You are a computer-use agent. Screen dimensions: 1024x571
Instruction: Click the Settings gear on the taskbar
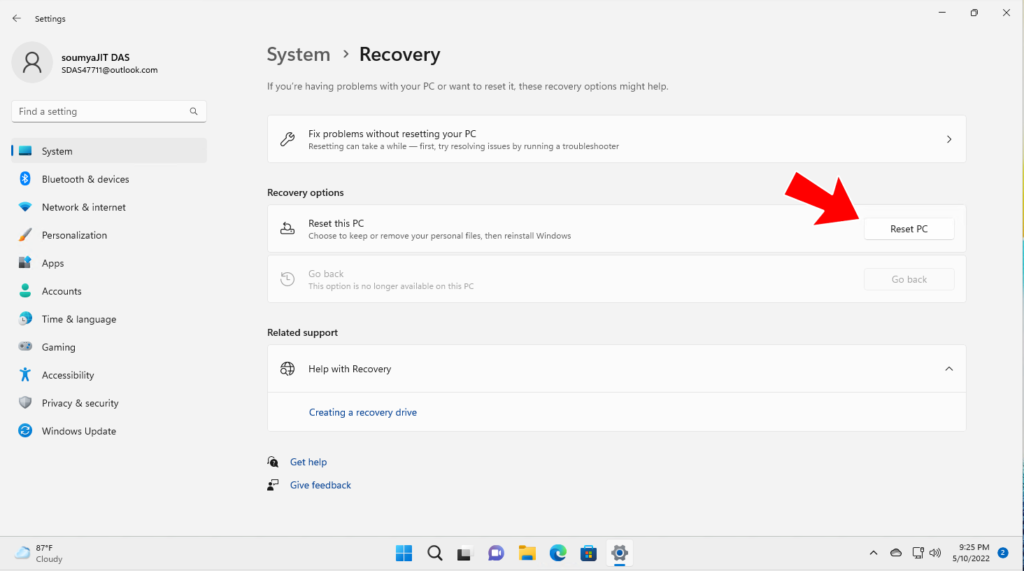point(619,553)
